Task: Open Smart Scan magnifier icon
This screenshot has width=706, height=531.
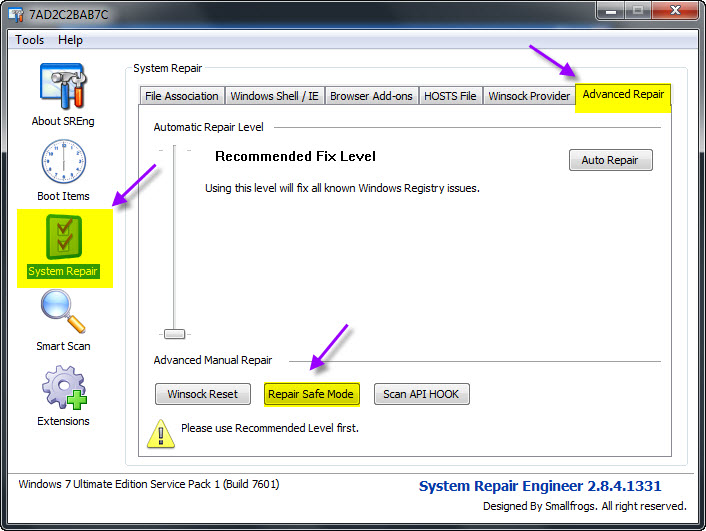Action: 63,311
